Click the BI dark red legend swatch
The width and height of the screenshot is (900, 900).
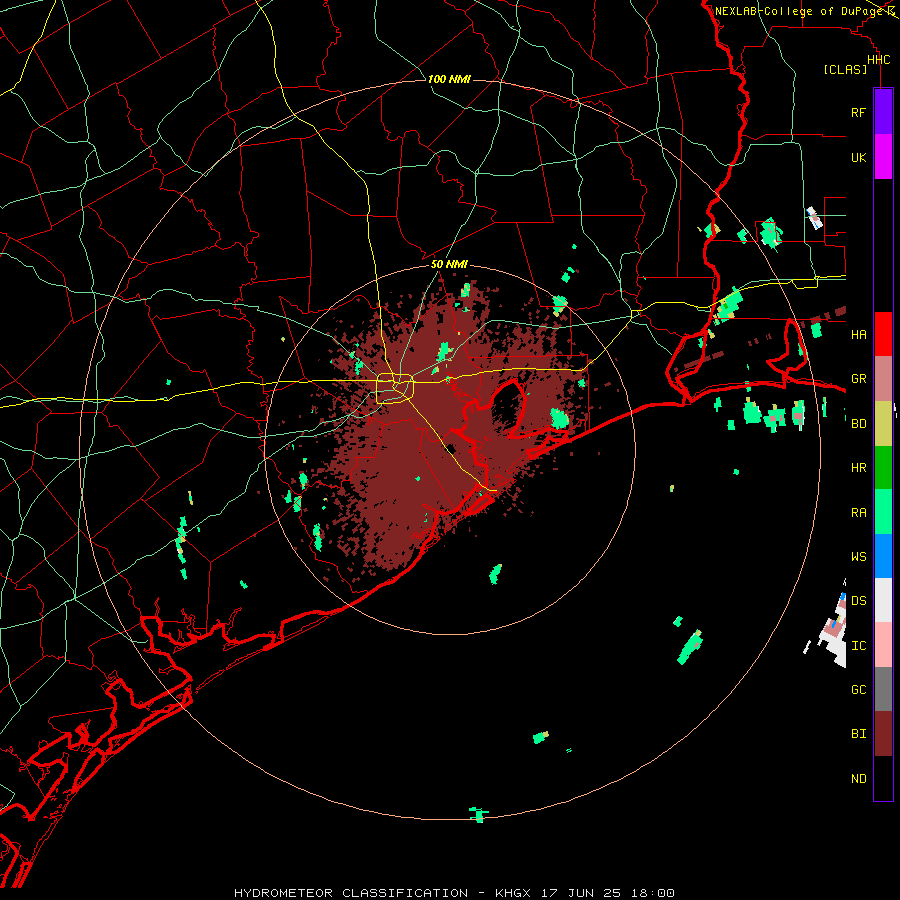click(883, 734)
